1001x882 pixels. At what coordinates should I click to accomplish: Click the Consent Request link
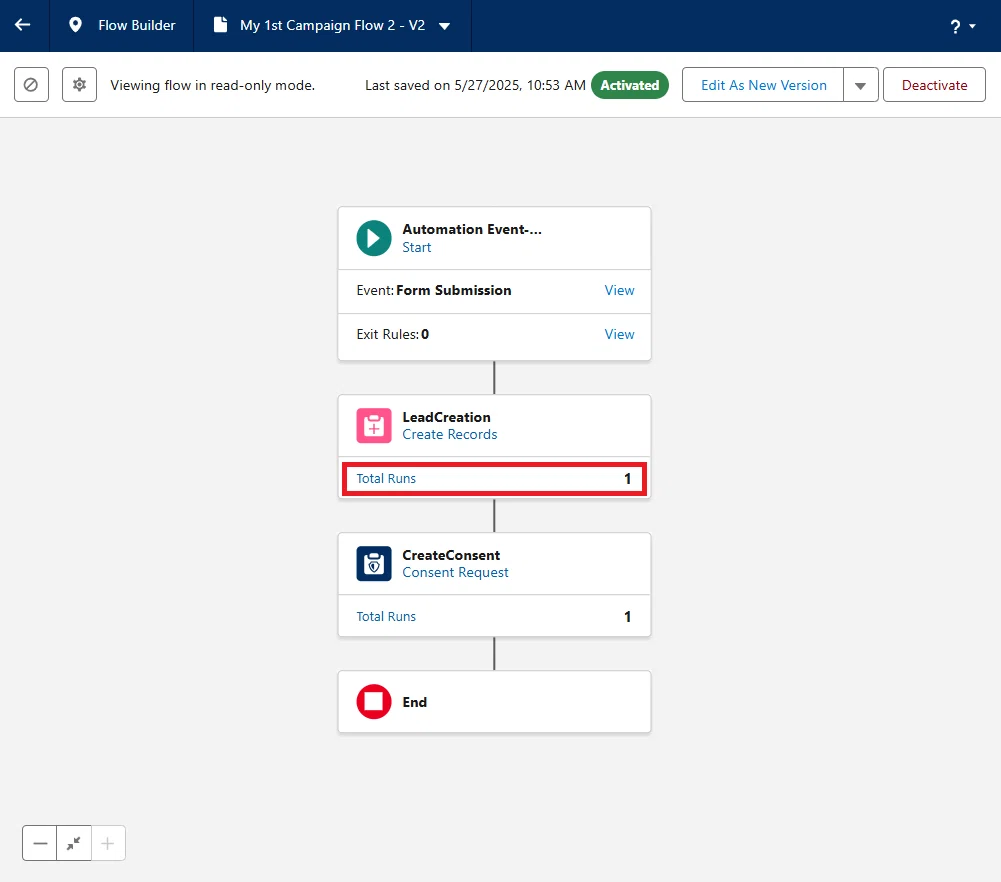click(455, 572)
